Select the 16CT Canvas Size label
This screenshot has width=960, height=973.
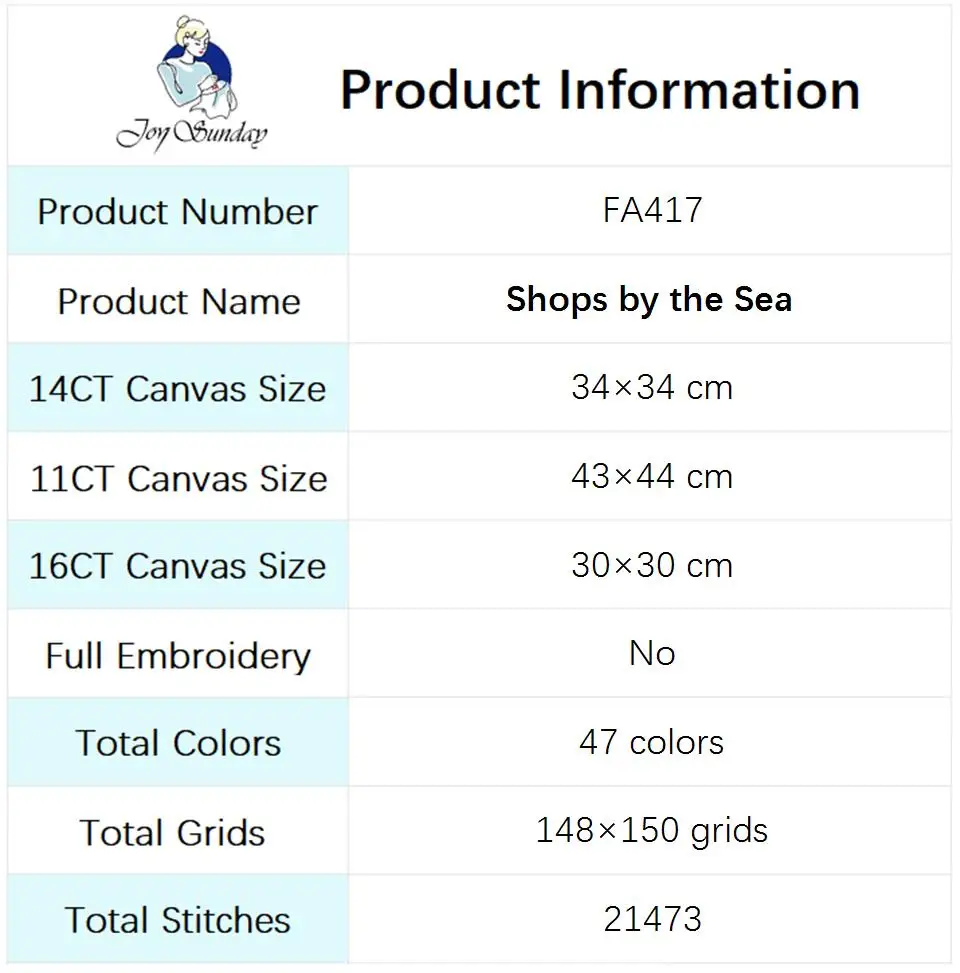coord(177,566)
